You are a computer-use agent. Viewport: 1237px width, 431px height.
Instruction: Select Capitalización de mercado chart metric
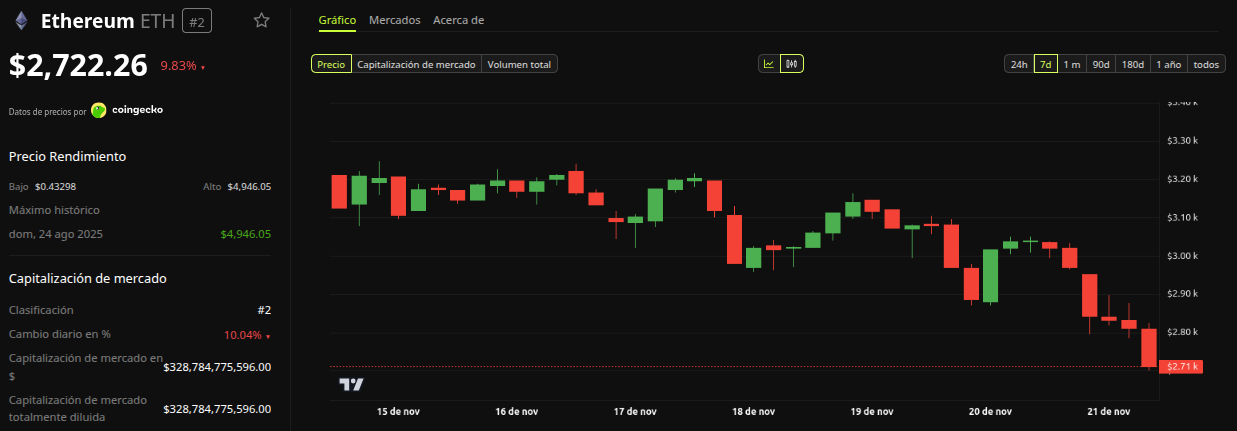[416, 64]
